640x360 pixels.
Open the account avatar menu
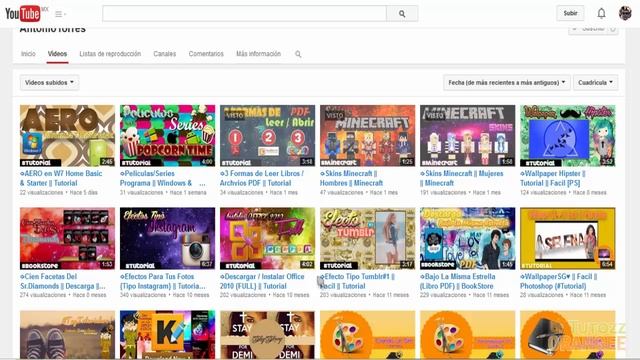click(x=625, y=13)
